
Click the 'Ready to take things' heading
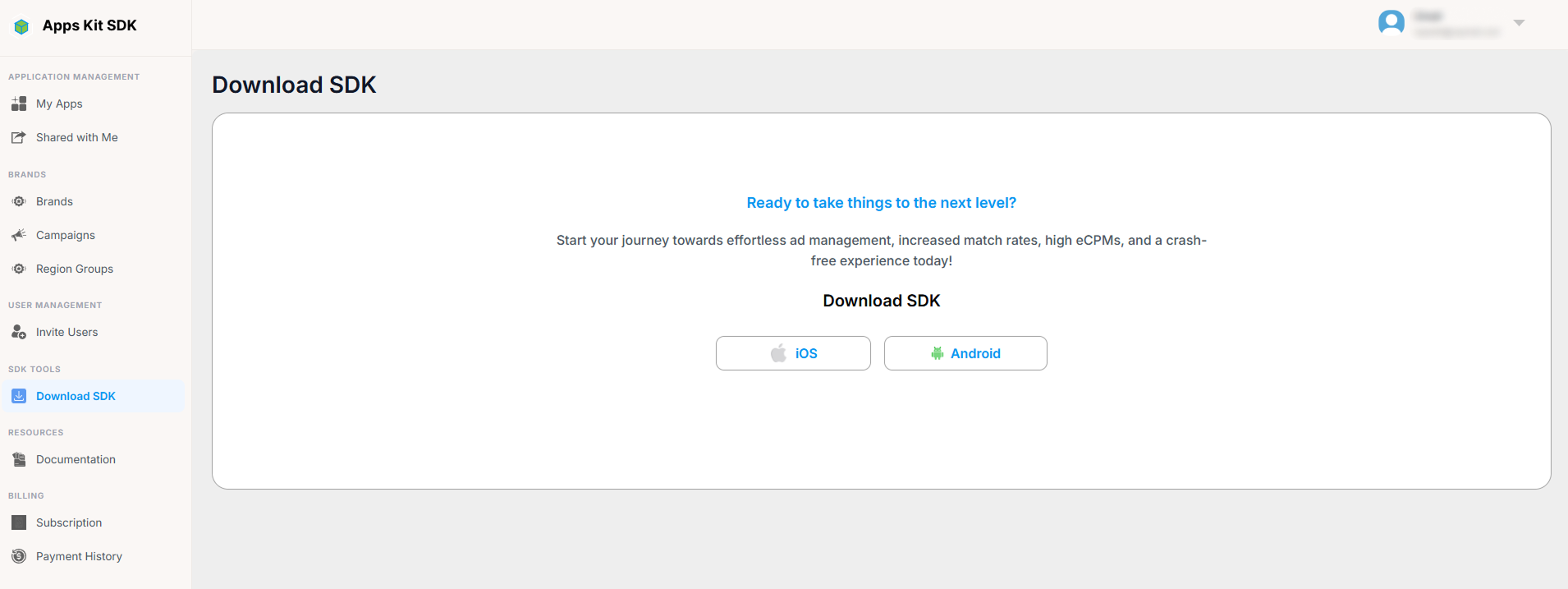click(882, 203)
